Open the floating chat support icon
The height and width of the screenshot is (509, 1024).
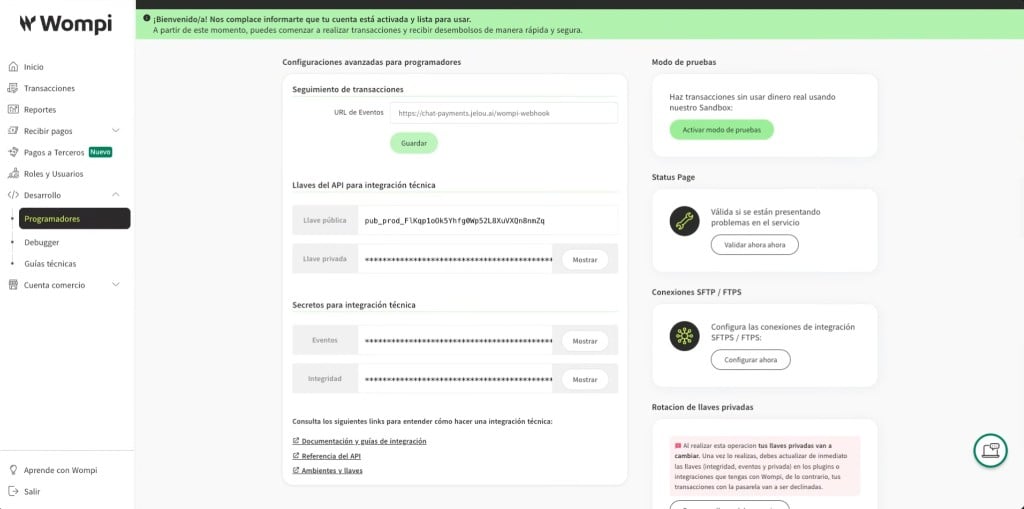pos(990,450)
